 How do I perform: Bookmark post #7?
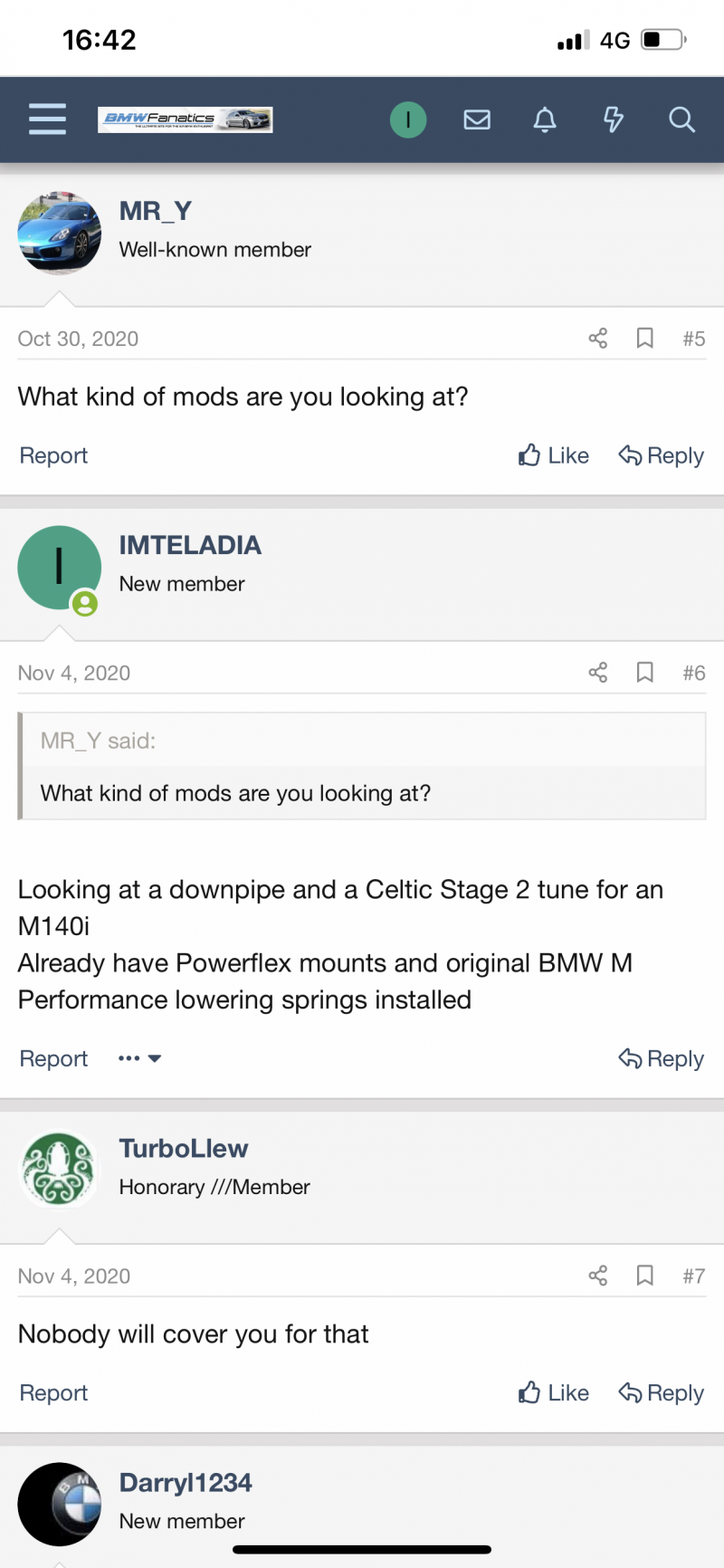point(645,1276)
